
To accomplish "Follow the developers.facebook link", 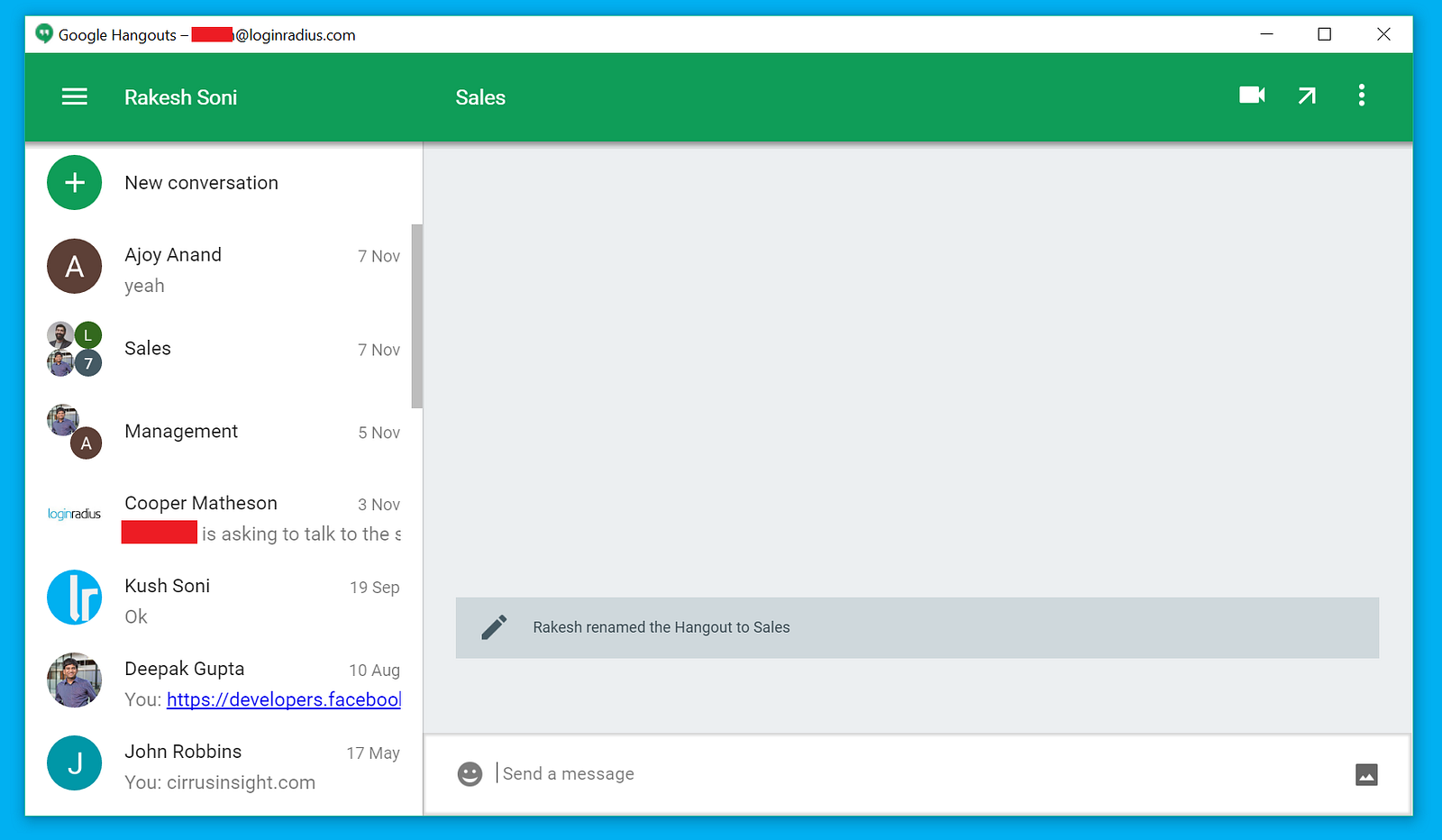I will pyautogui.click(x=284, y=699).
